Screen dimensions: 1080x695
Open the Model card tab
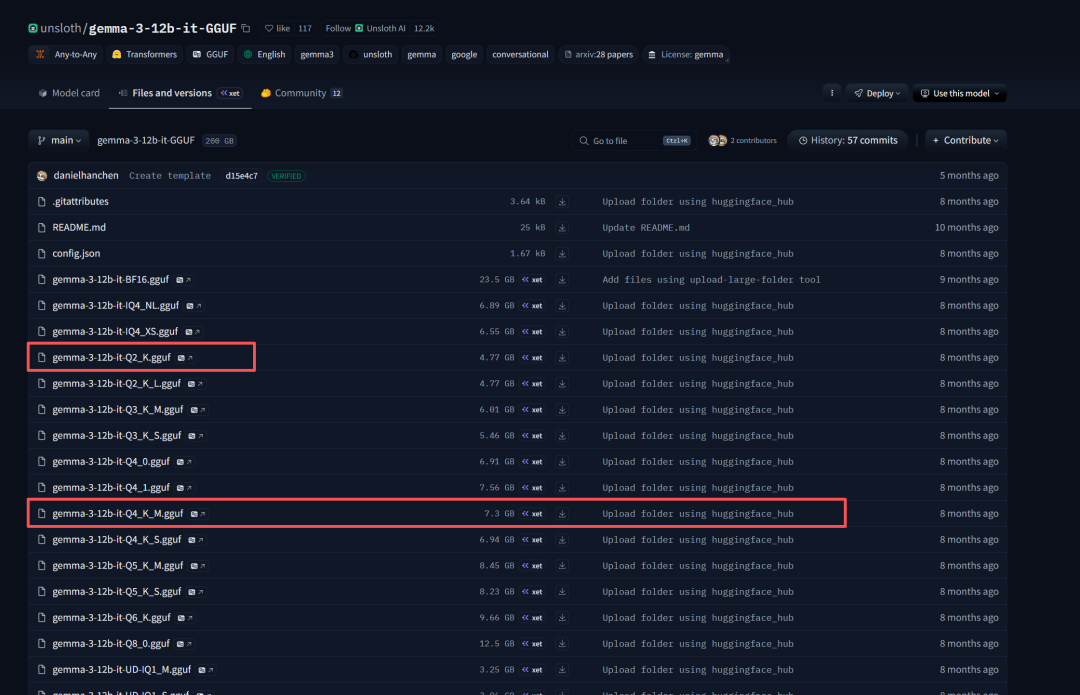click(69, 93)
